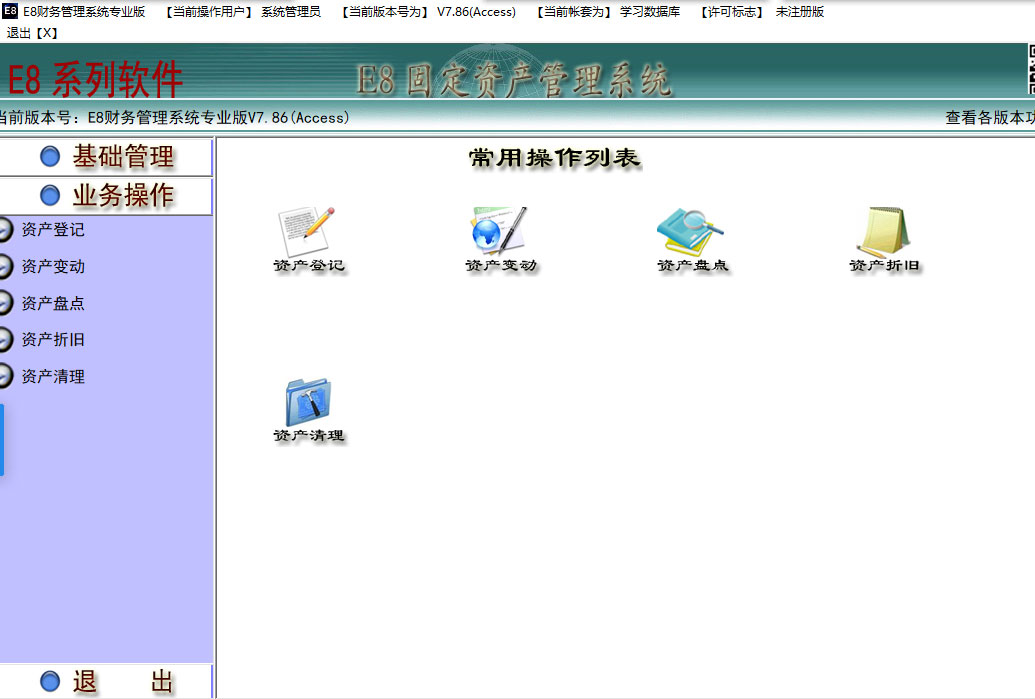Select 资产盘点 in the left sidebar list
Viewport: 1035px width, 699px height.
point(53,303)
